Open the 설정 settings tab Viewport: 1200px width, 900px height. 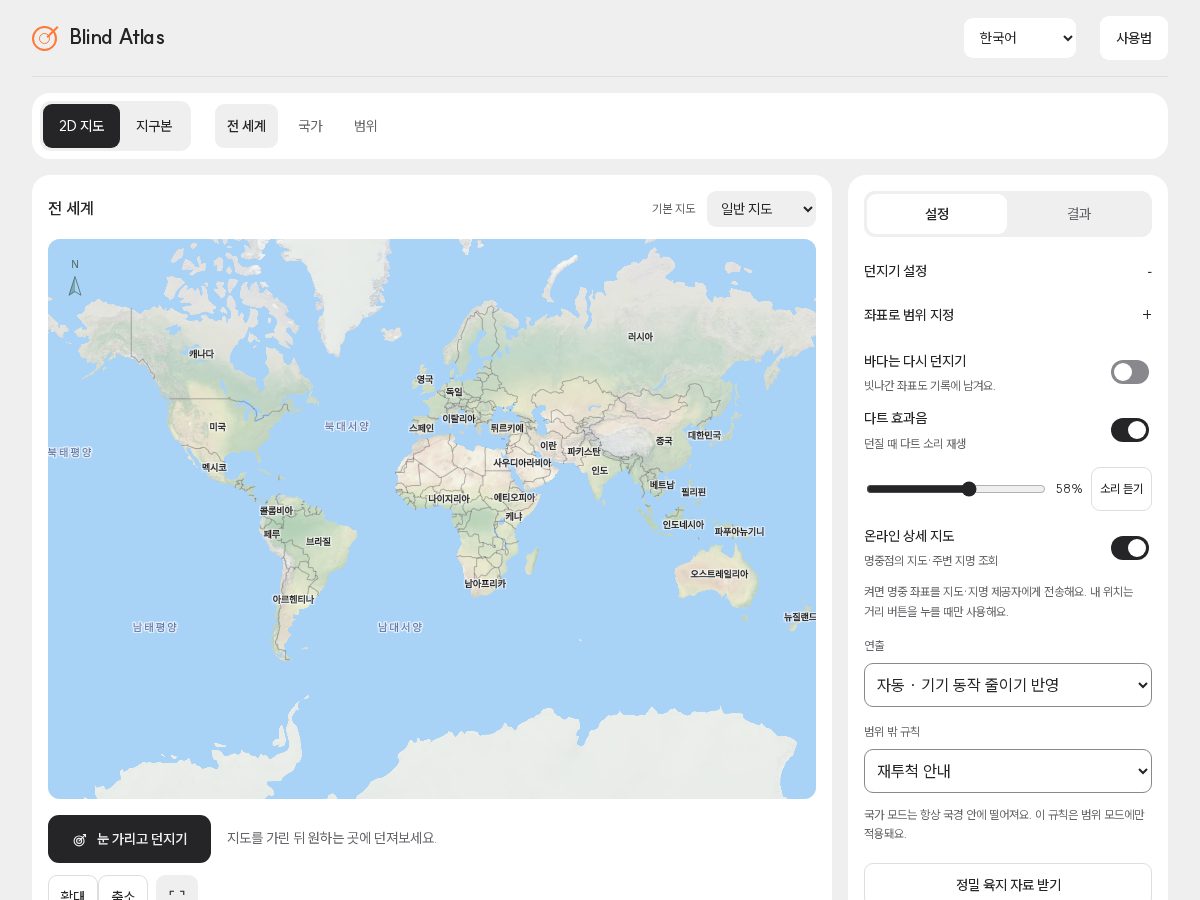[x=937, y=214]
